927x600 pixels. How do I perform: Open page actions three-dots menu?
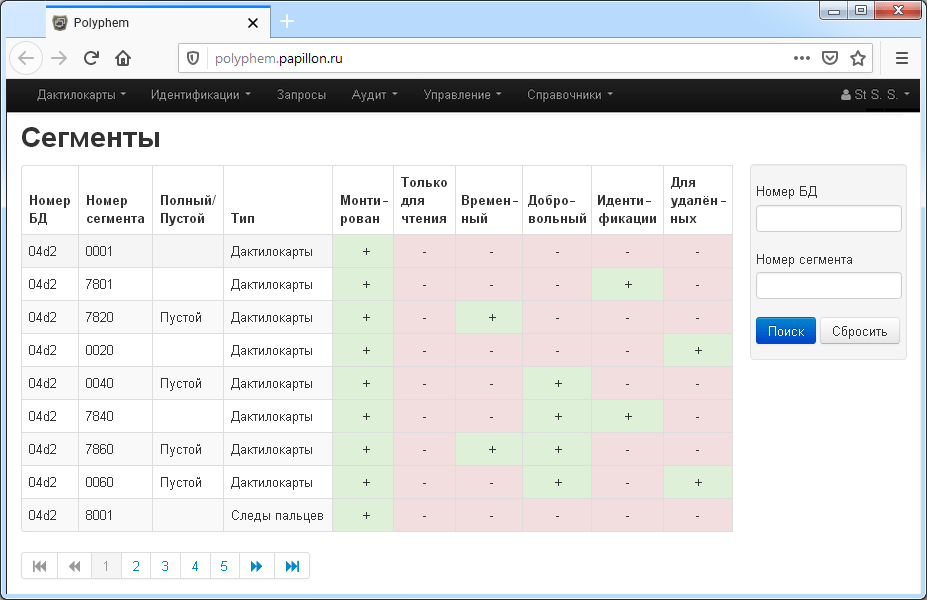[x=801, y=58]
